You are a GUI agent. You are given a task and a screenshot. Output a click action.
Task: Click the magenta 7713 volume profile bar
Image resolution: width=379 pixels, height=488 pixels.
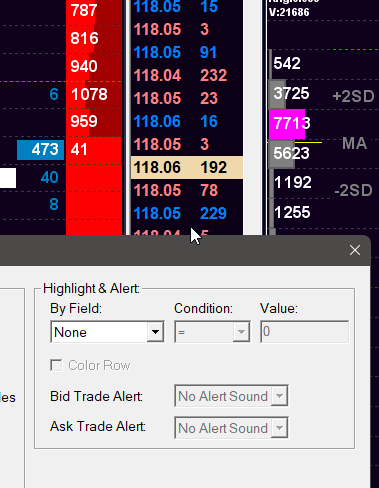[287, 124]
